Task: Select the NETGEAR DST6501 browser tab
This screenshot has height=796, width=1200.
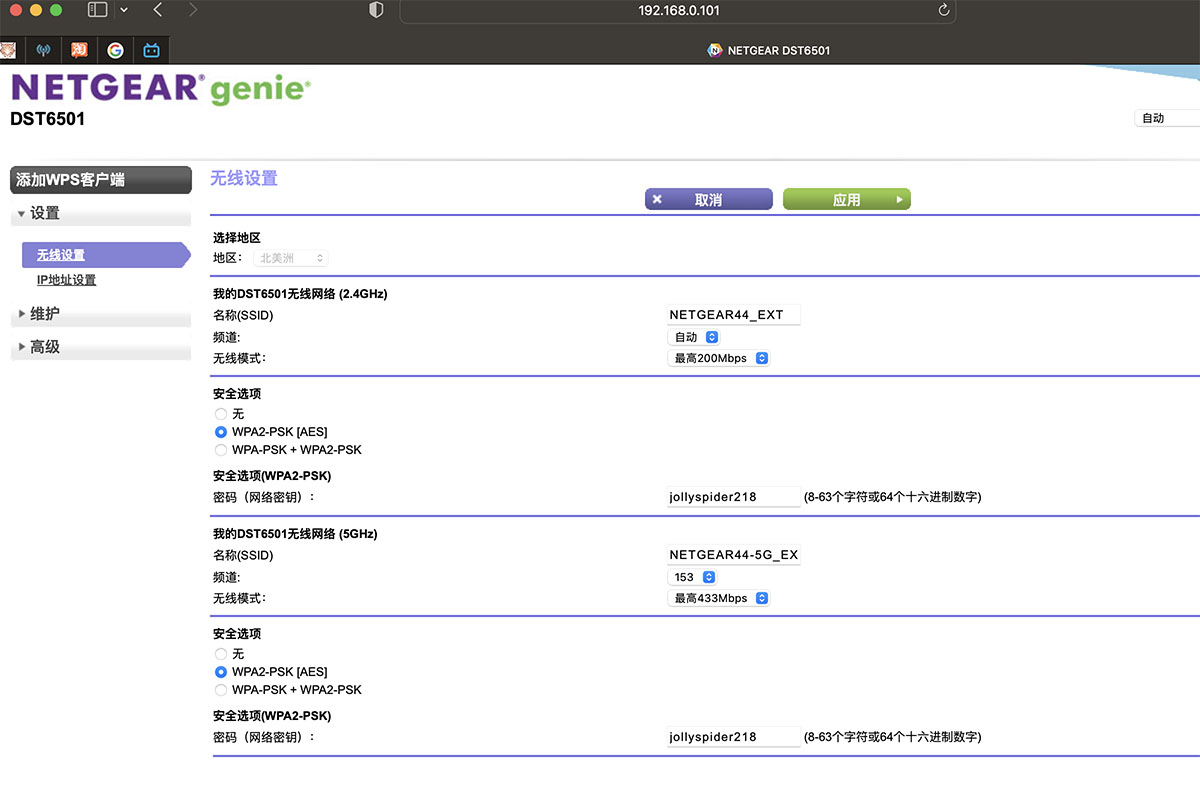Action: (x=768, y=50)
